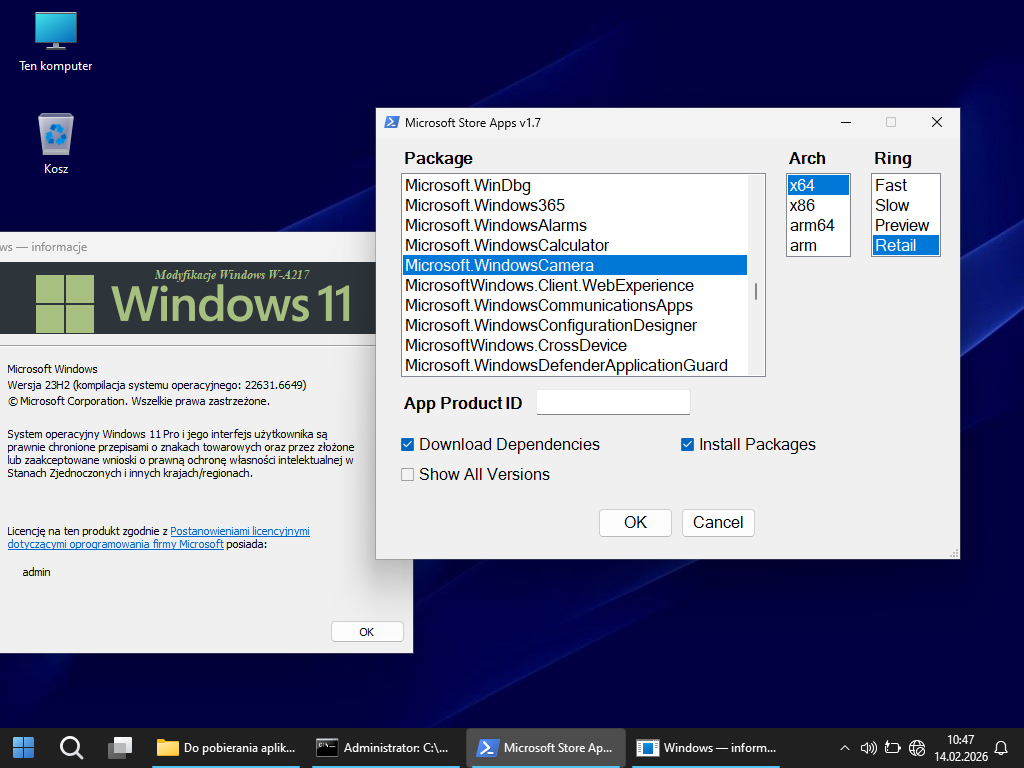Image resolution: width=1024 pixels, height=768 pixels.
Task: Open the notification bell icon
Action: pyautogui.click(x=1000, y=747)
